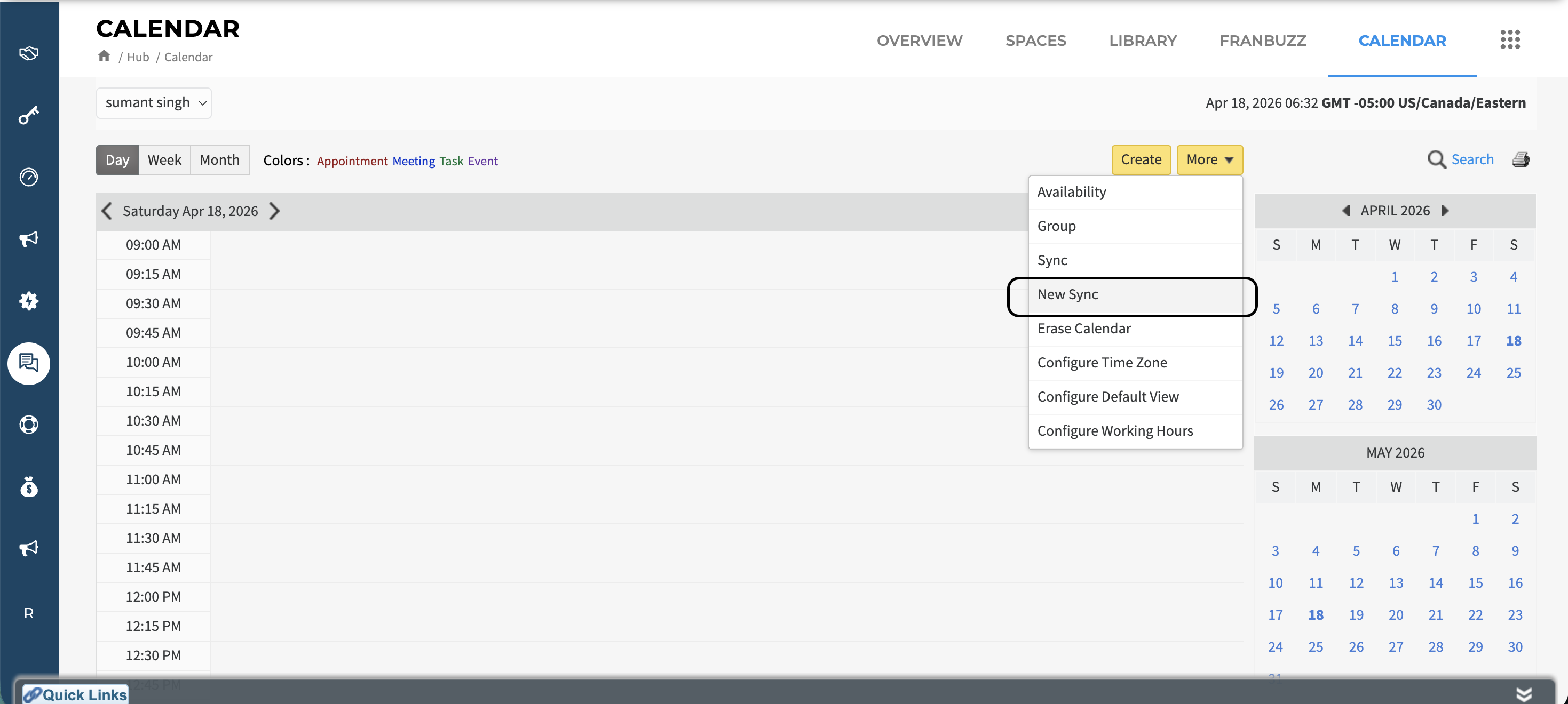Go to next day arrow
Viewport: 1568px width, 704px height.
(x=274, y=211)
